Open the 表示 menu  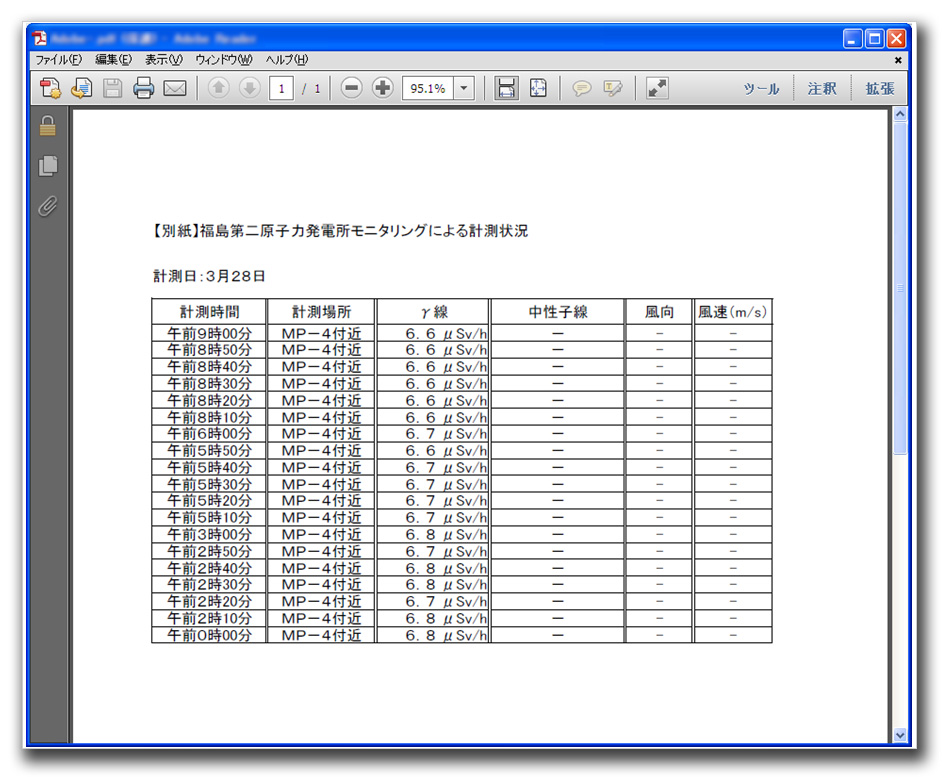[x=163, y=60]
